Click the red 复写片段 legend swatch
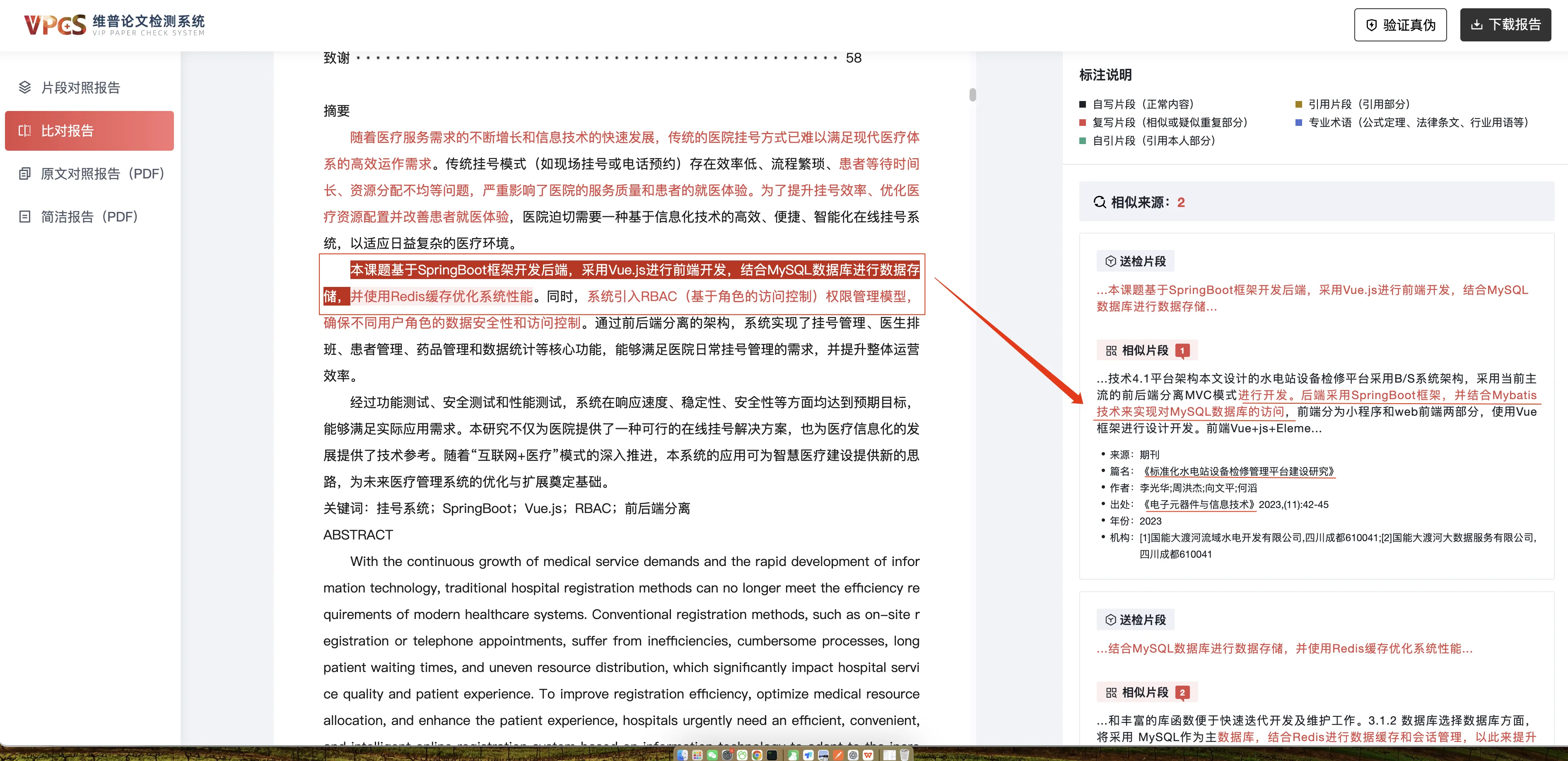 click(1082, 123)
